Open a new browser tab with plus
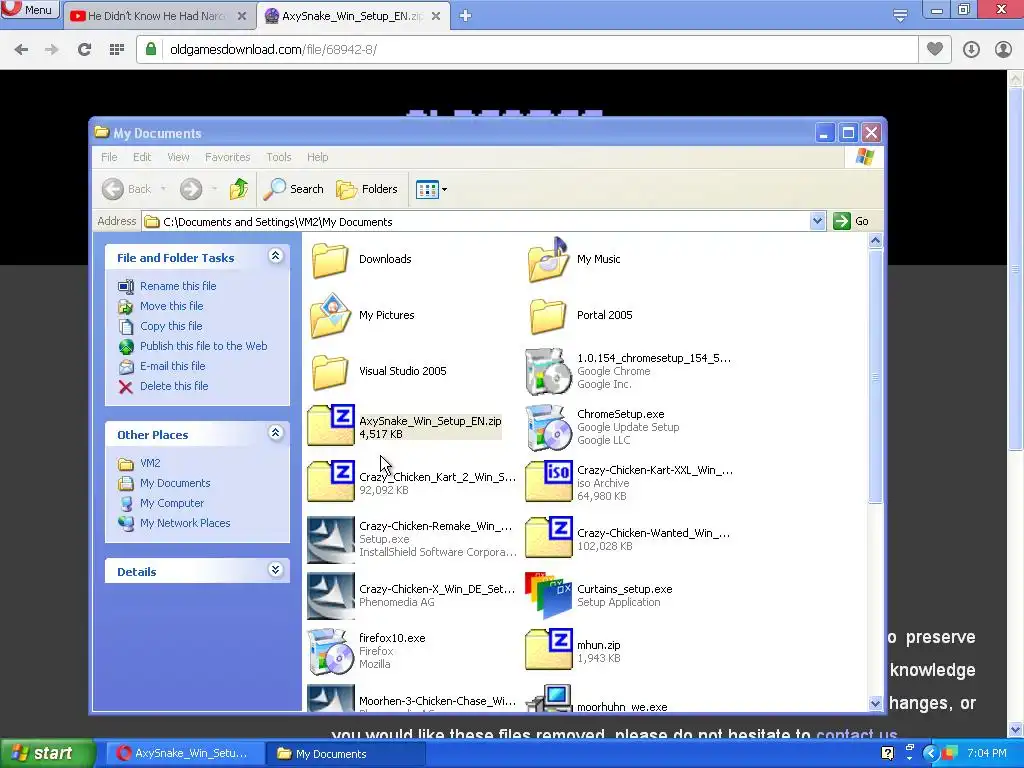Image resolution: width=1024 pixels, height=768 pixels. [465, 16]
